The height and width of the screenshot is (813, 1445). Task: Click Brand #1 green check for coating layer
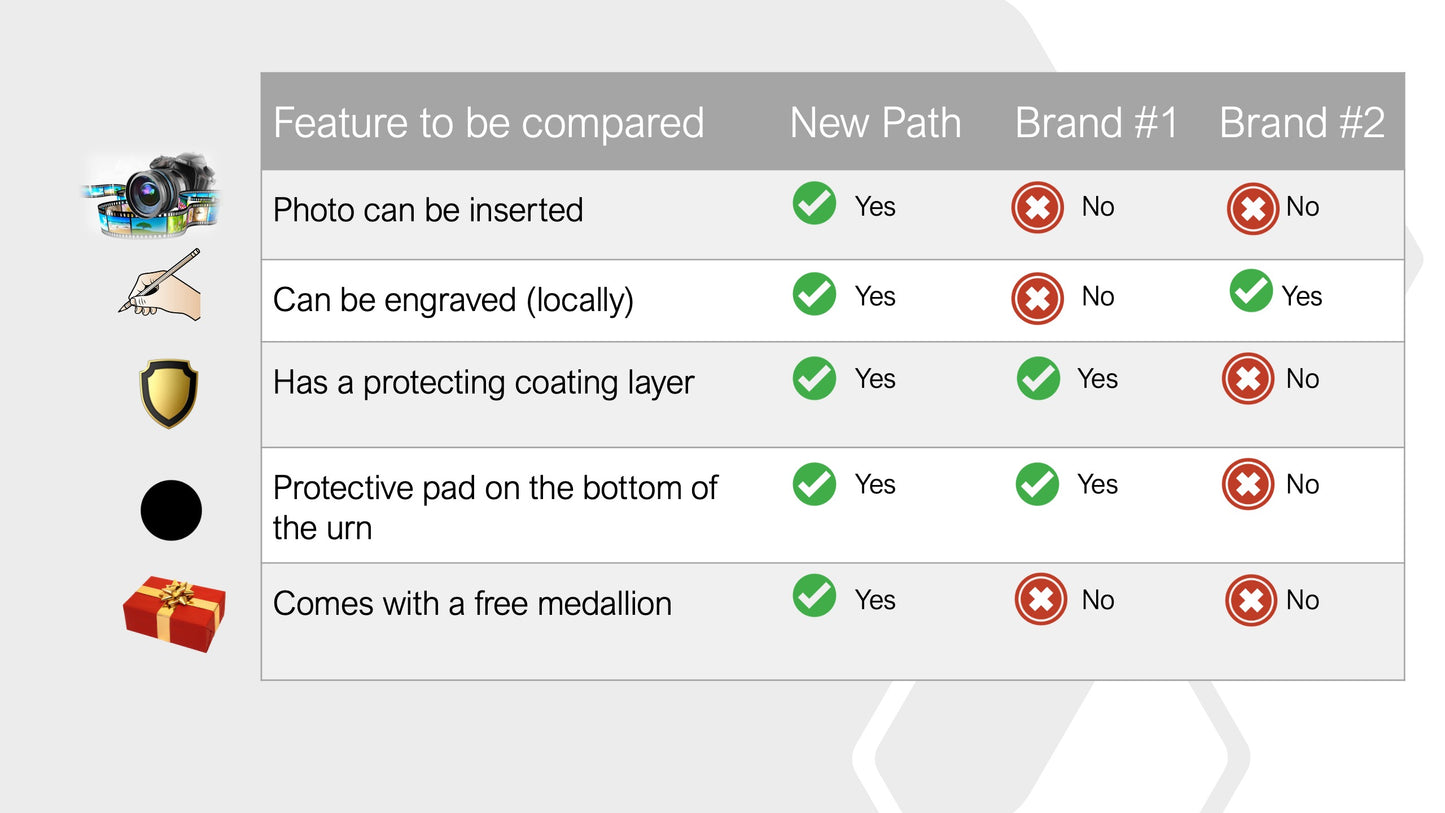pos(1038,378)
